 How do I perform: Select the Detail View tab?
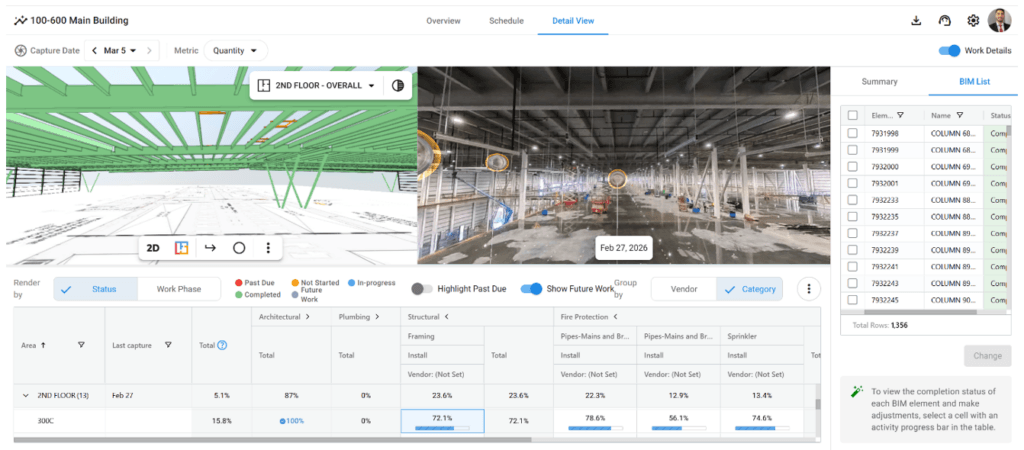pos(573,21)
